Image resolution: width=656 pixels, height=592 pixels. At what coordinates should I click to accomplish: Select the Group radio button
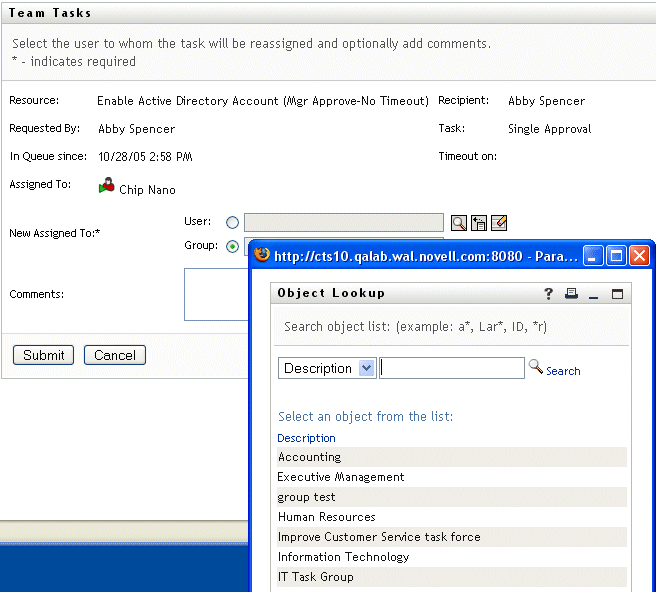[x=232, y=246]
